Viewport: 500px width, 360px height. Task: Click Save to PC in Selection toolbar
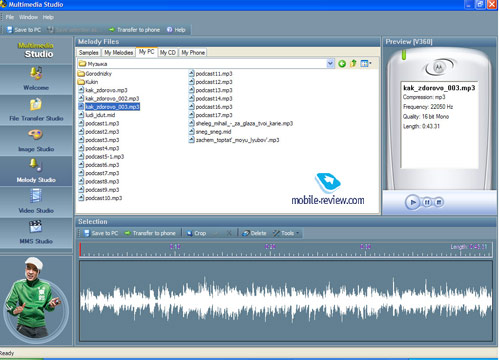pyautogui.click(x=101, y=233)
